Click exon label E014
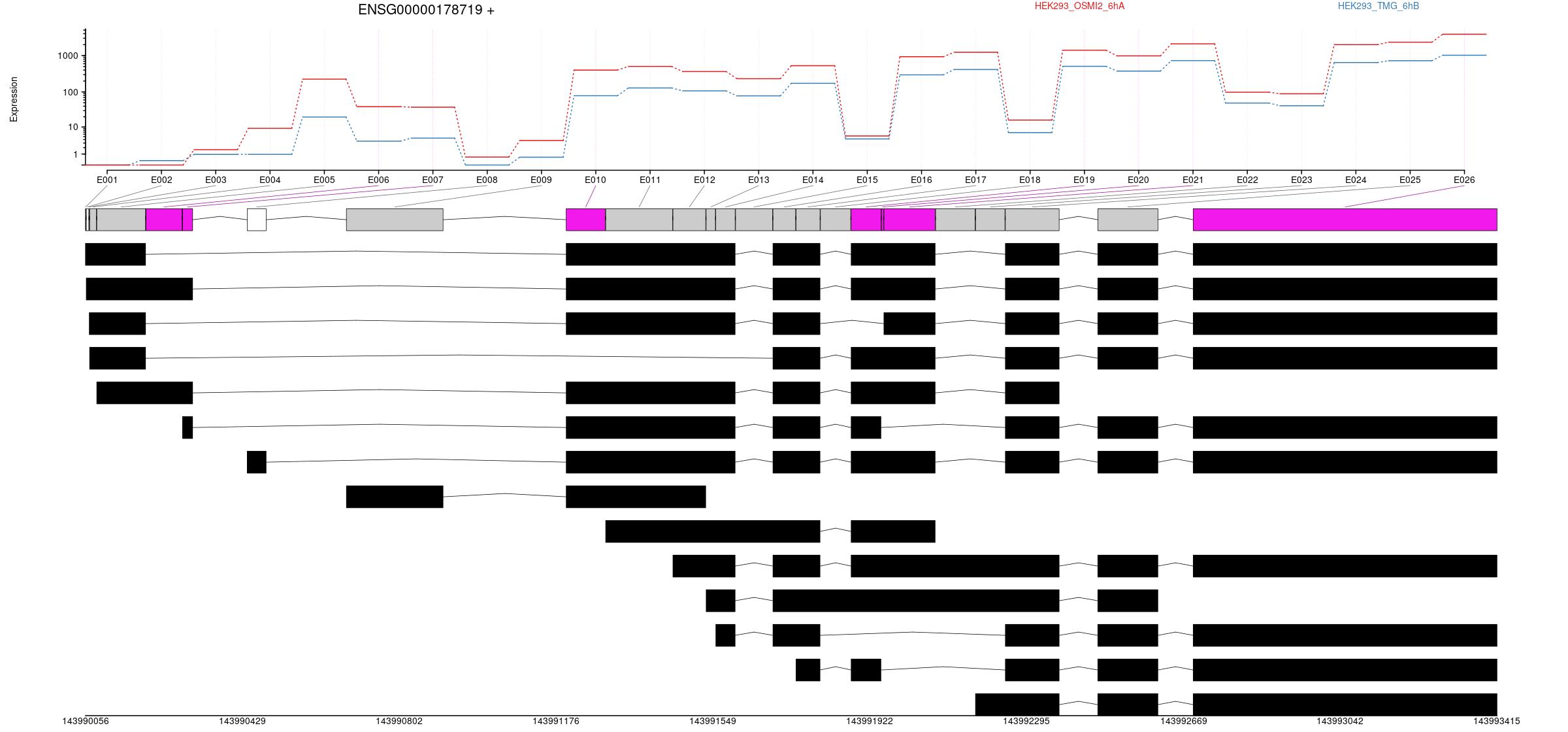Screen dimensions: 1568x732 813,180
